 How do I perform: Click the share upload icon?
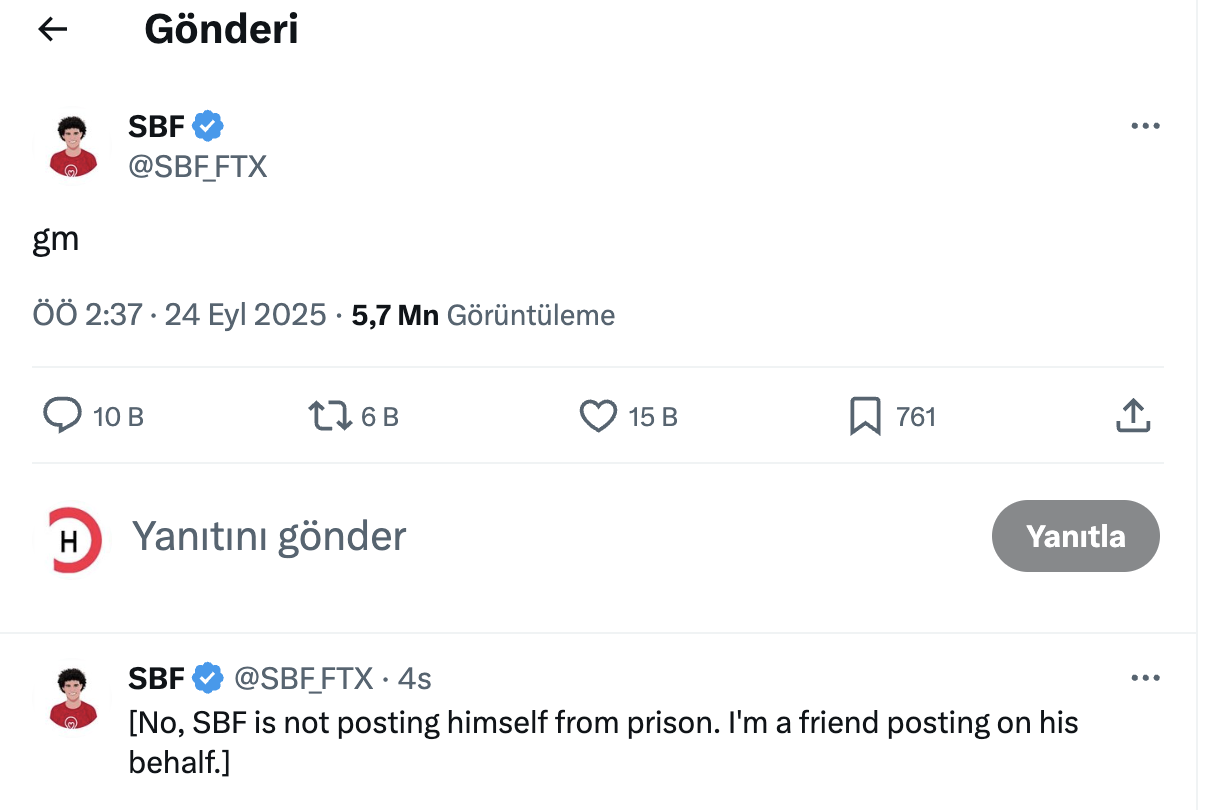pos(1132,416)
